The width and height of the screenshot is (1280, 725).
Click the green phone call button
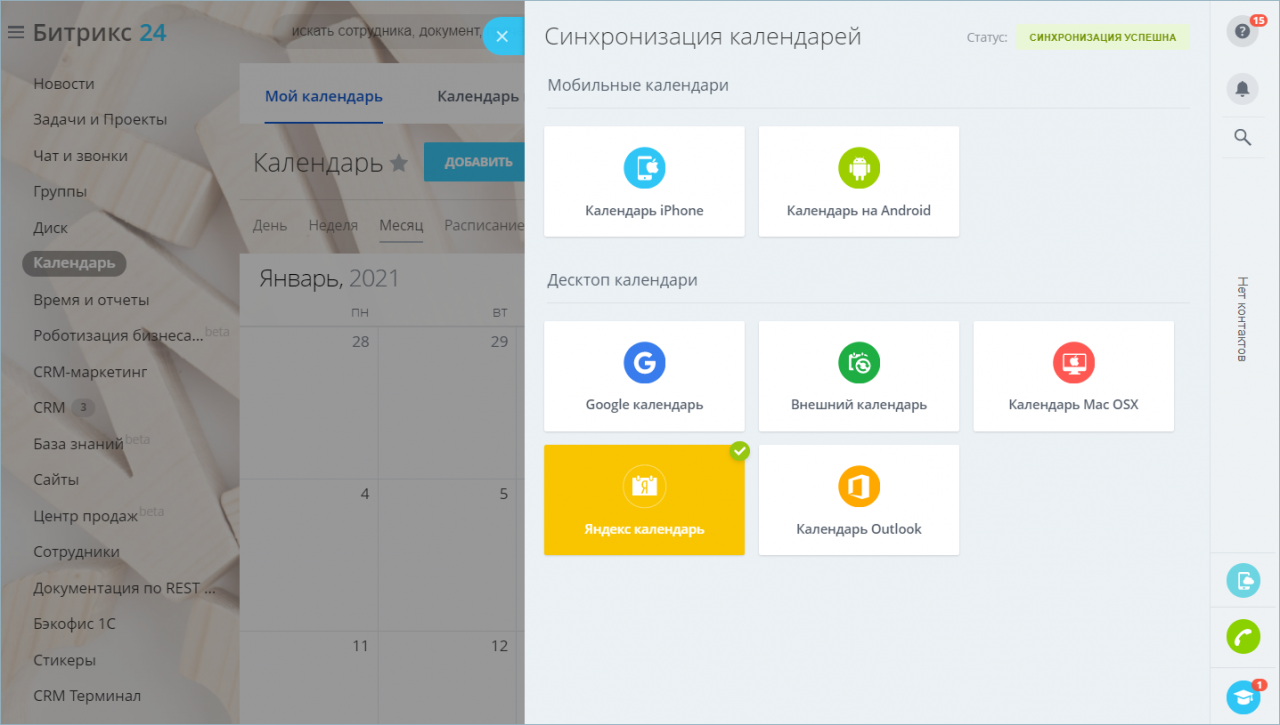coord(1243,637)
